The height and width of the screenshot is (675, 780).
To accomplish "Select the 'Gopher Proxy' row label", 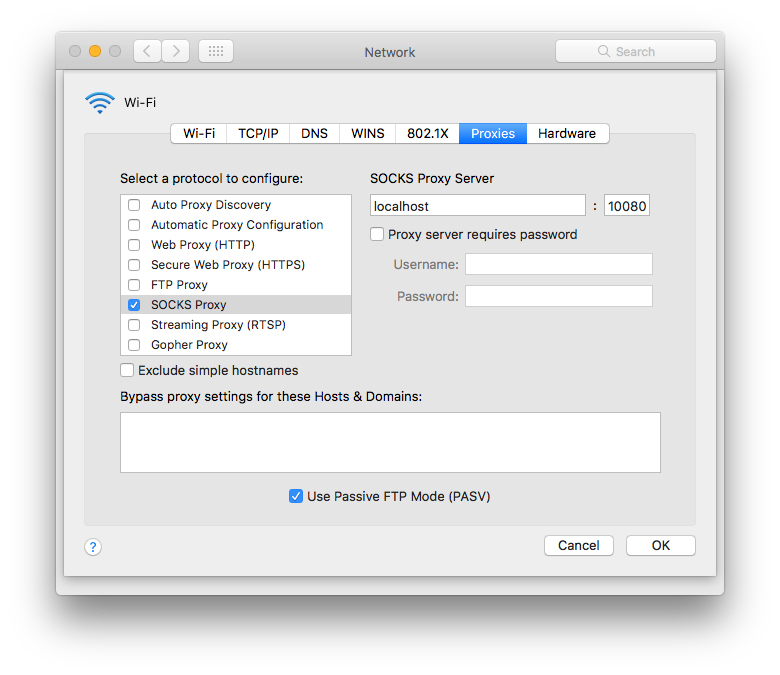I will point(190,345).
